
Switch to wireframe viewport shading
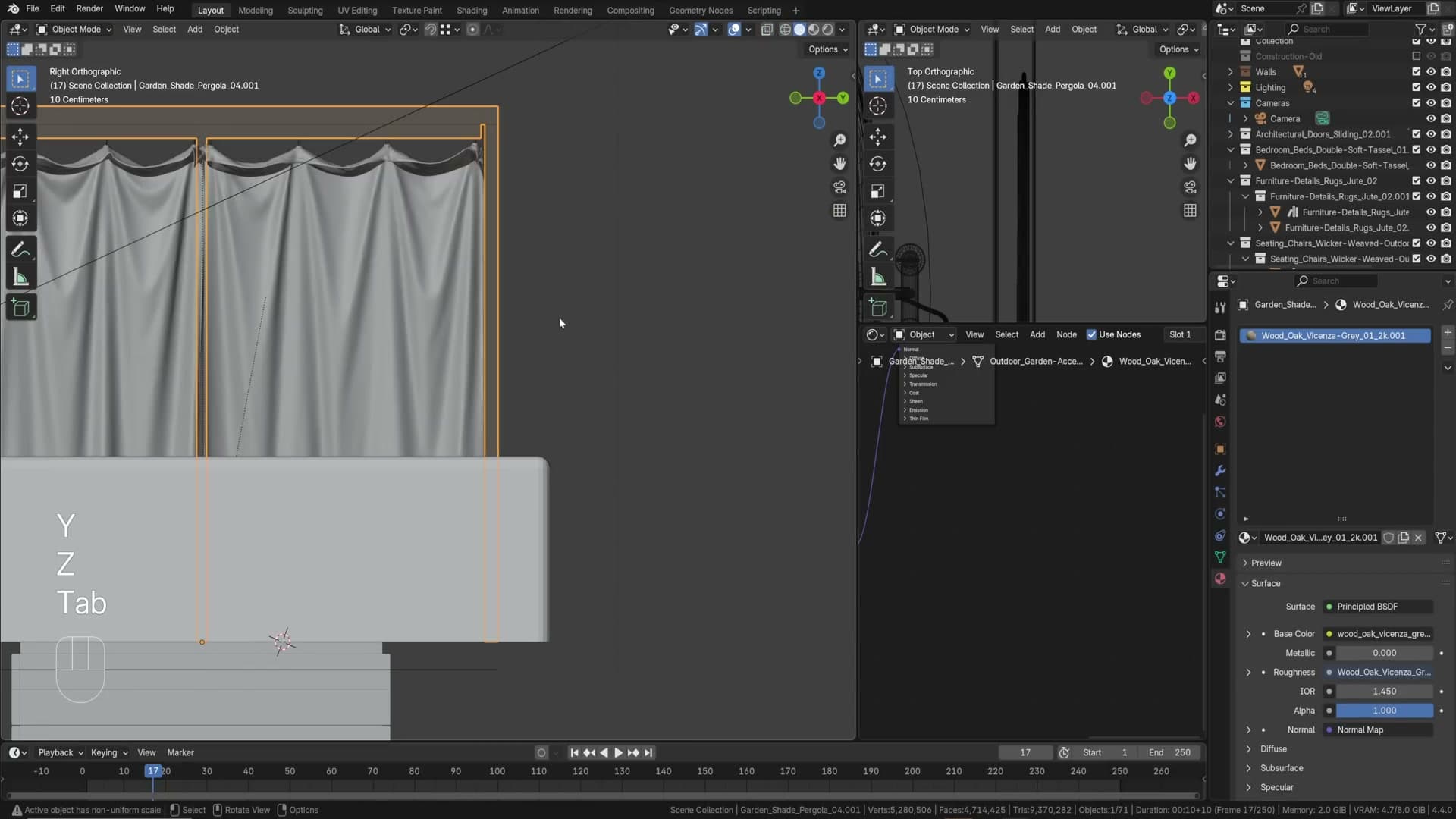(x=785, y=30)
